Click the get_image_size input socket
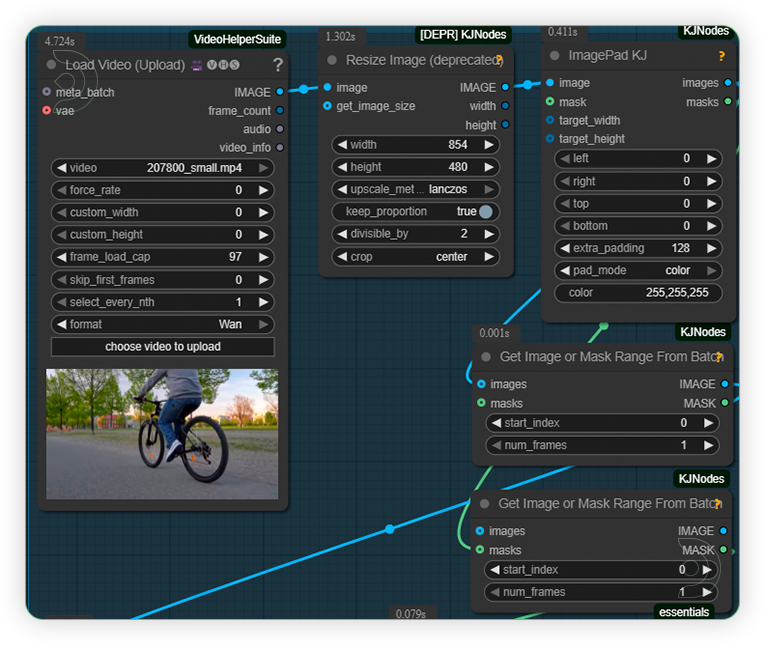 pos(327,106)
